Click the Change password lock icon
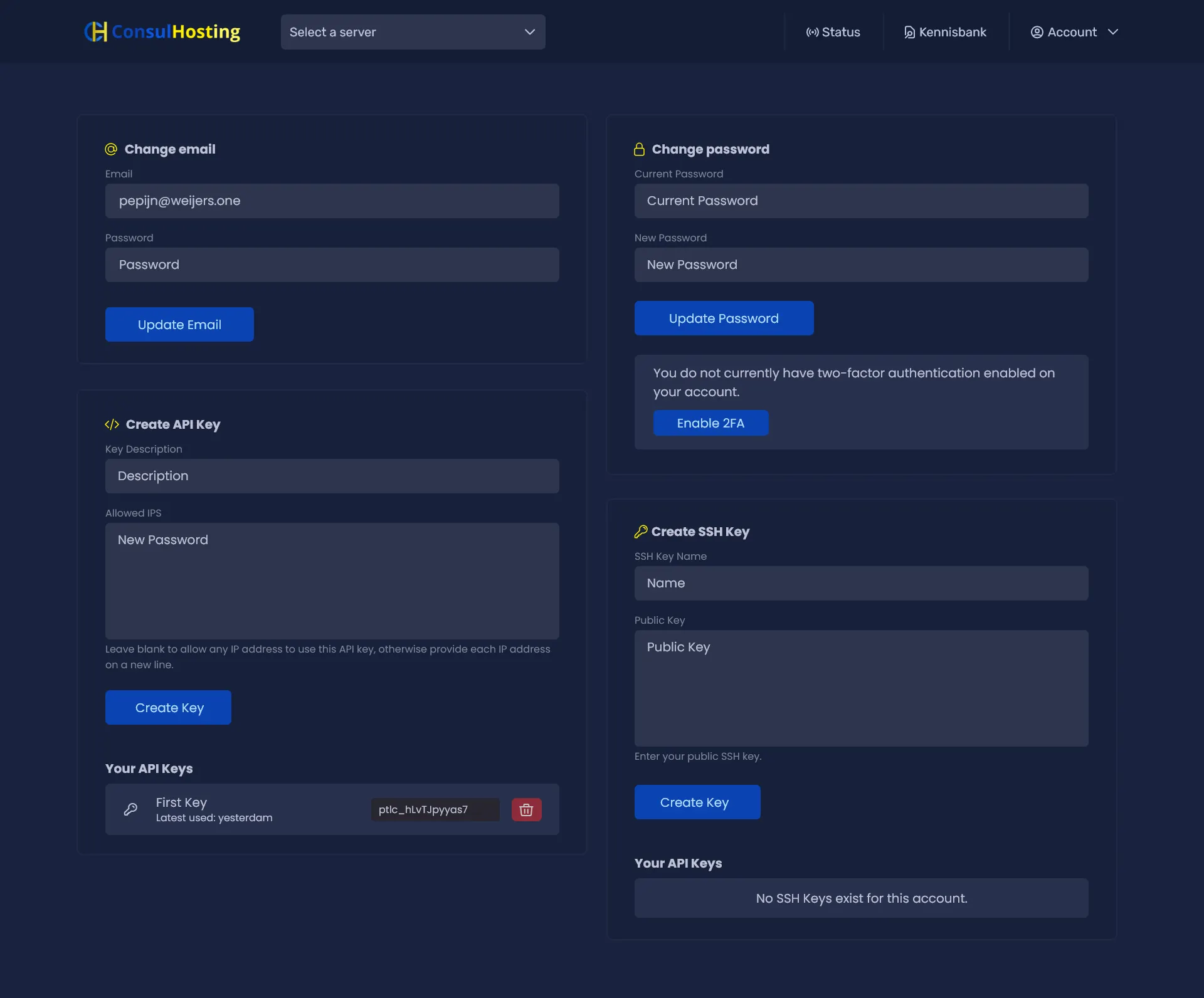1204x998 pixels. pyautogui.click(x=639, y=149)
